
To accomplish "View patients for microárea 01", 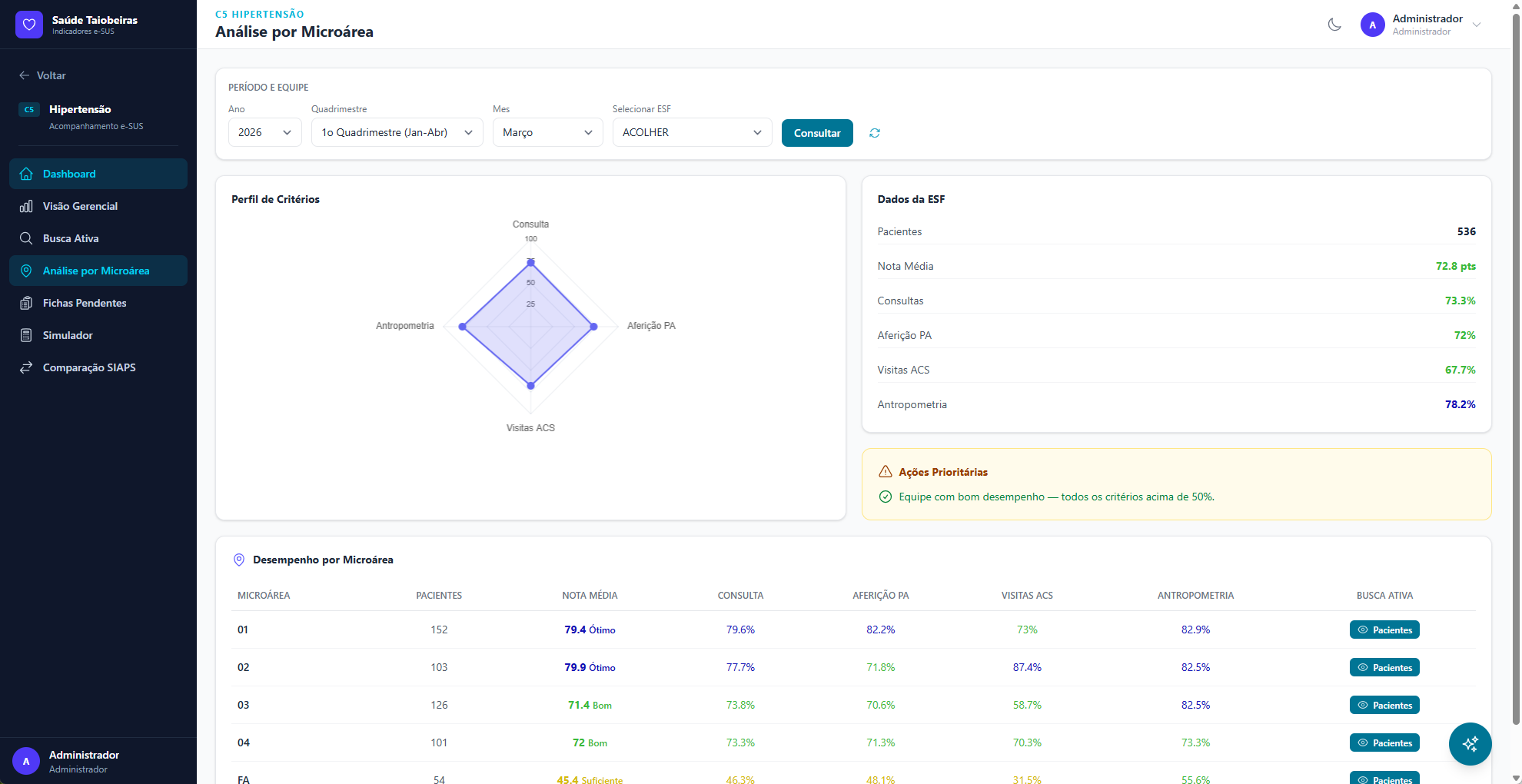I will tap(1384, 630).
